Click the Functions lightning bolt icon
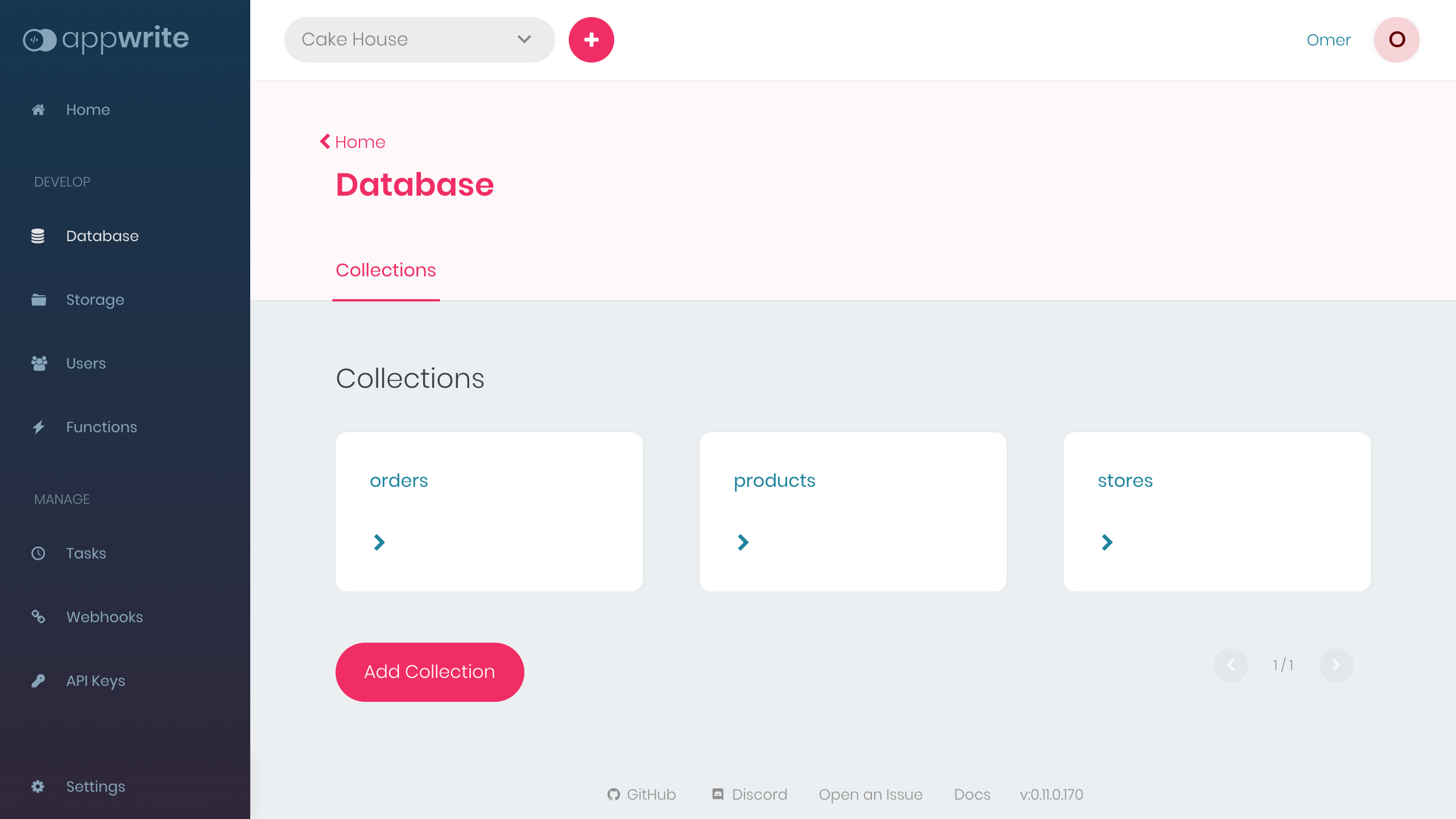Viewport: 1456px width, 819px height. (38, 427)
